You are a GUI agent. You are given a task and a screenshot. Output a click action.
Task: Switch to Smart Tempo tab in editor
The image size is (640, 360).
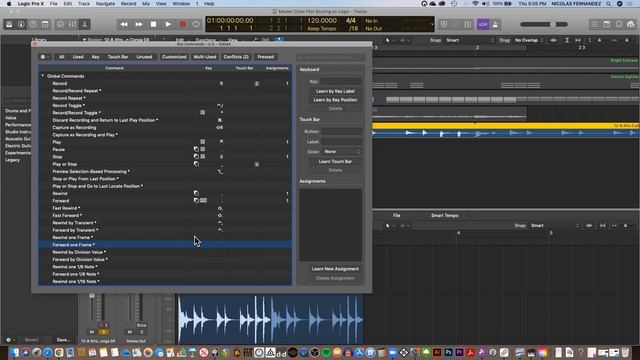coord(444,216)
